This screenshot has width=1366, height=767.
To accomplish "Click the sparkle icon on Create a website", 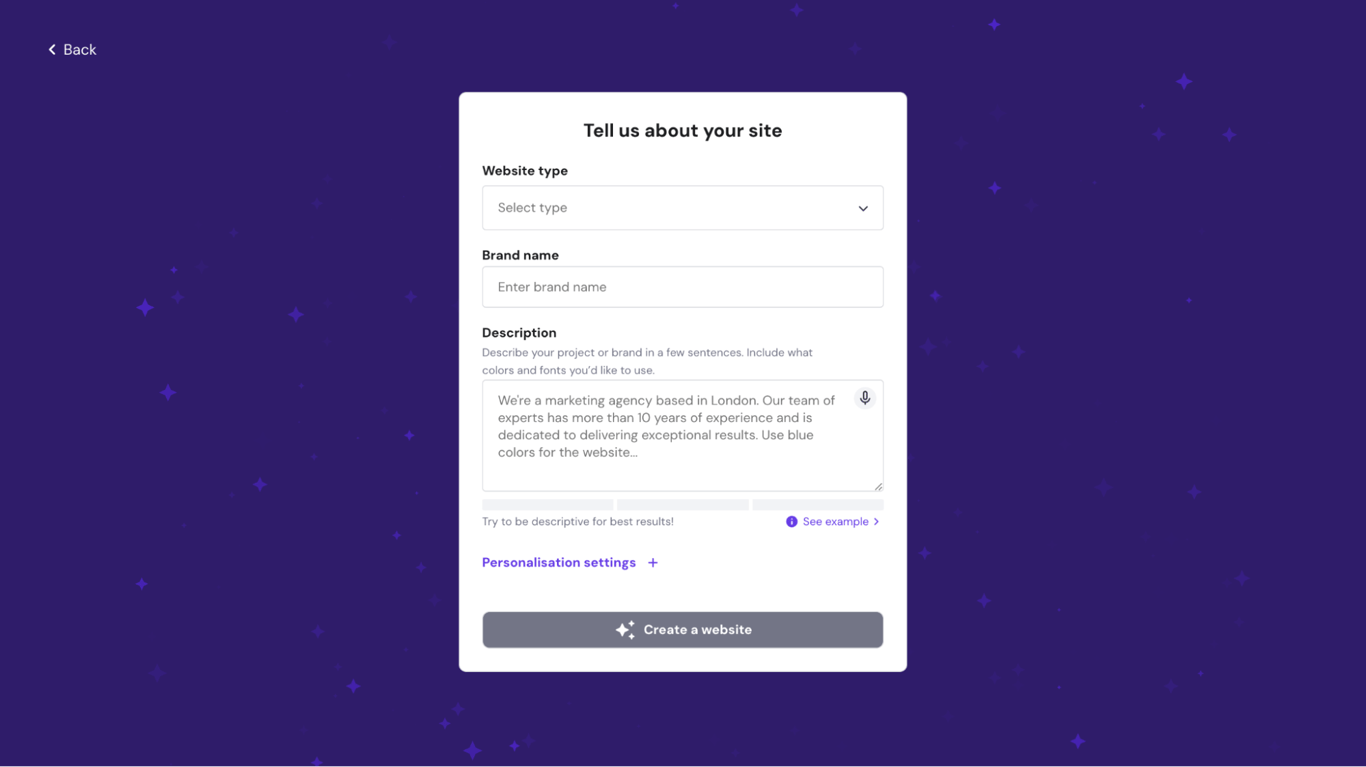I will 626,629.
